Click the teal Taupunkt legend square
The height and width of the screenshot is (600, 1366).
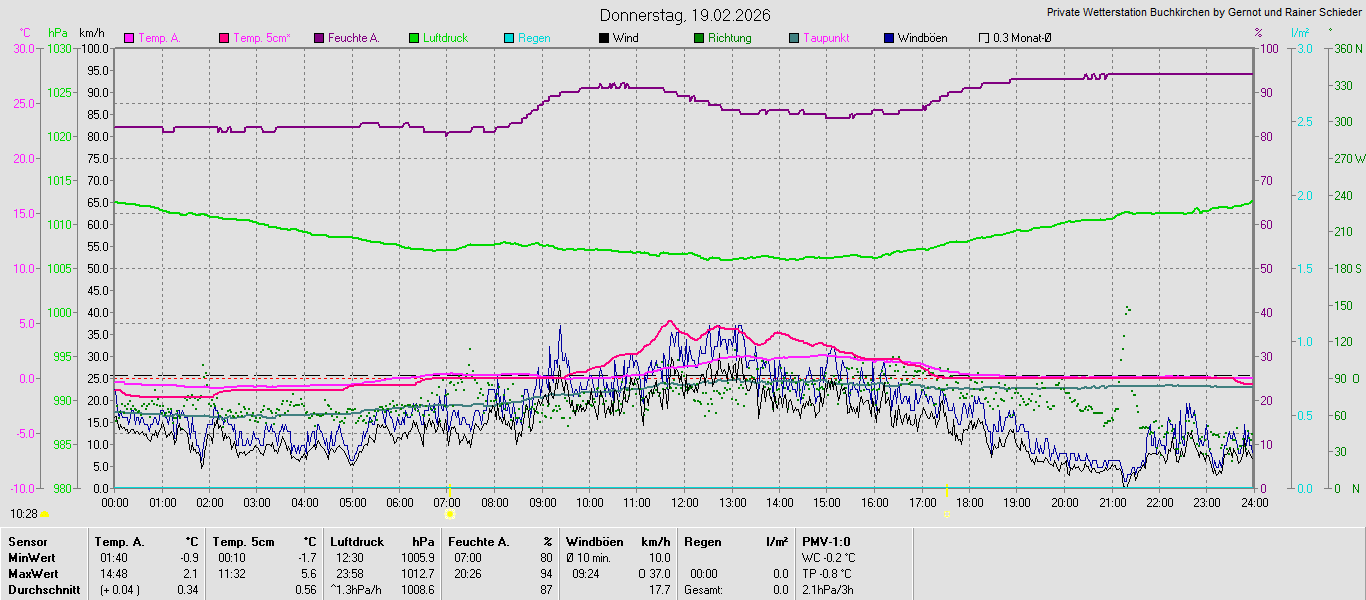794,38
